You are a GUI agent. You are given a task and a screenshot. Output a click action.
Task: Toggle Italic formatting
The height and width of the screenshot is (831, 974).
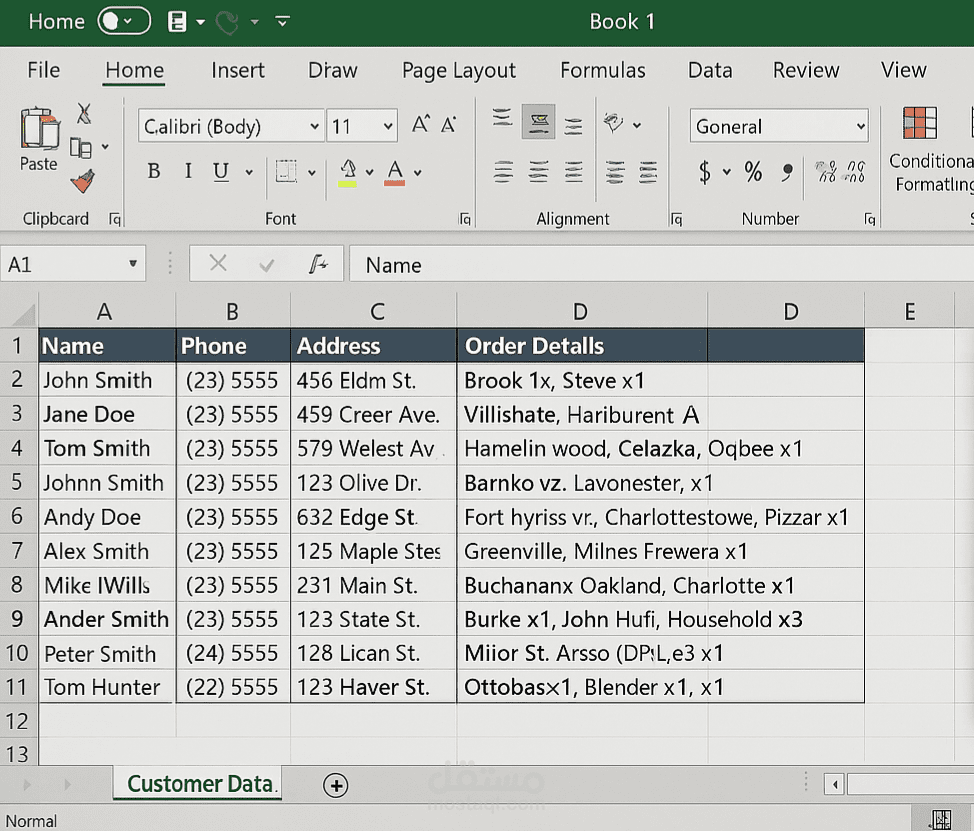pyautogui.click(x=188, y=171)
